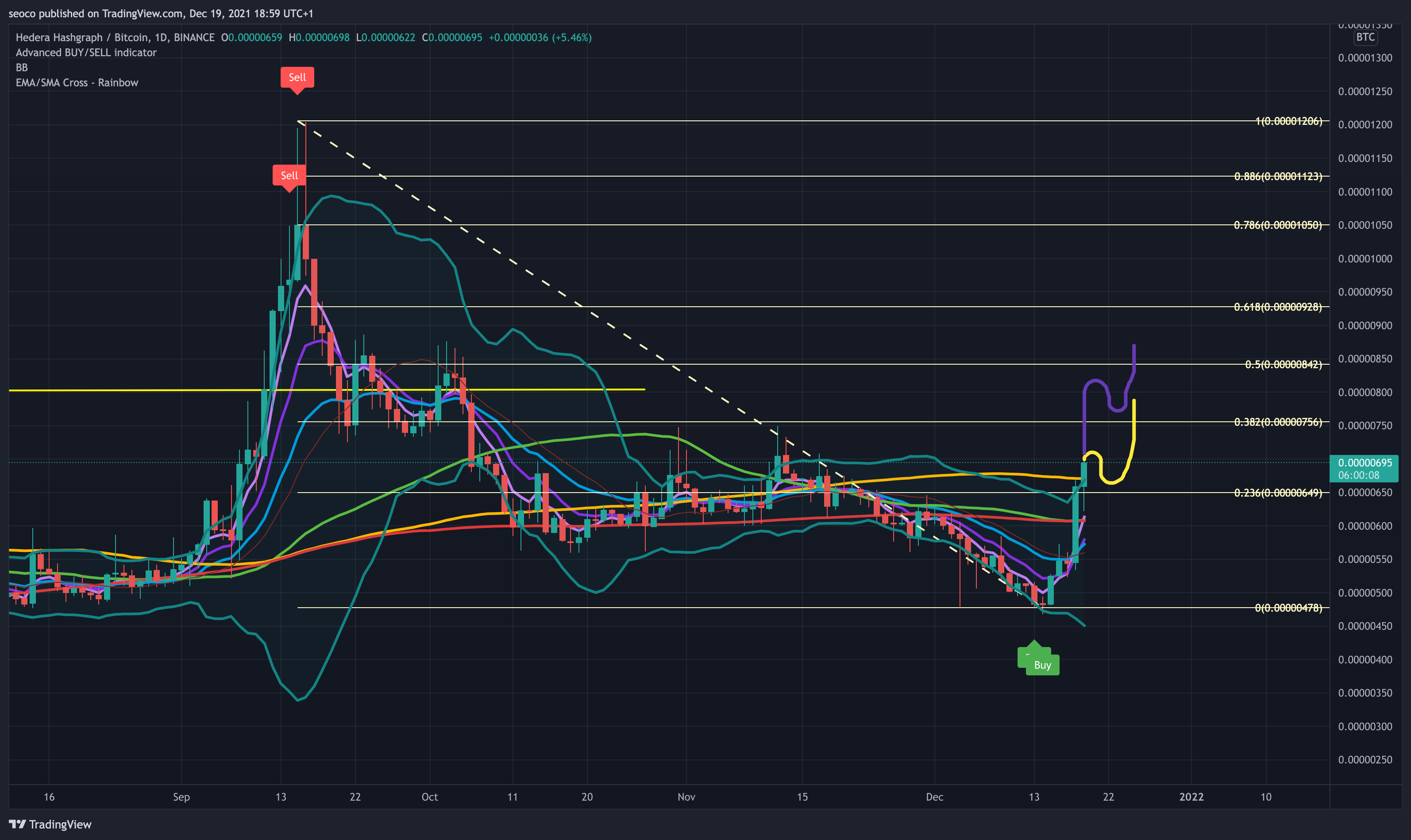Click the Oct date on time axis
The image size is (1411, 840).
point(430,797)
